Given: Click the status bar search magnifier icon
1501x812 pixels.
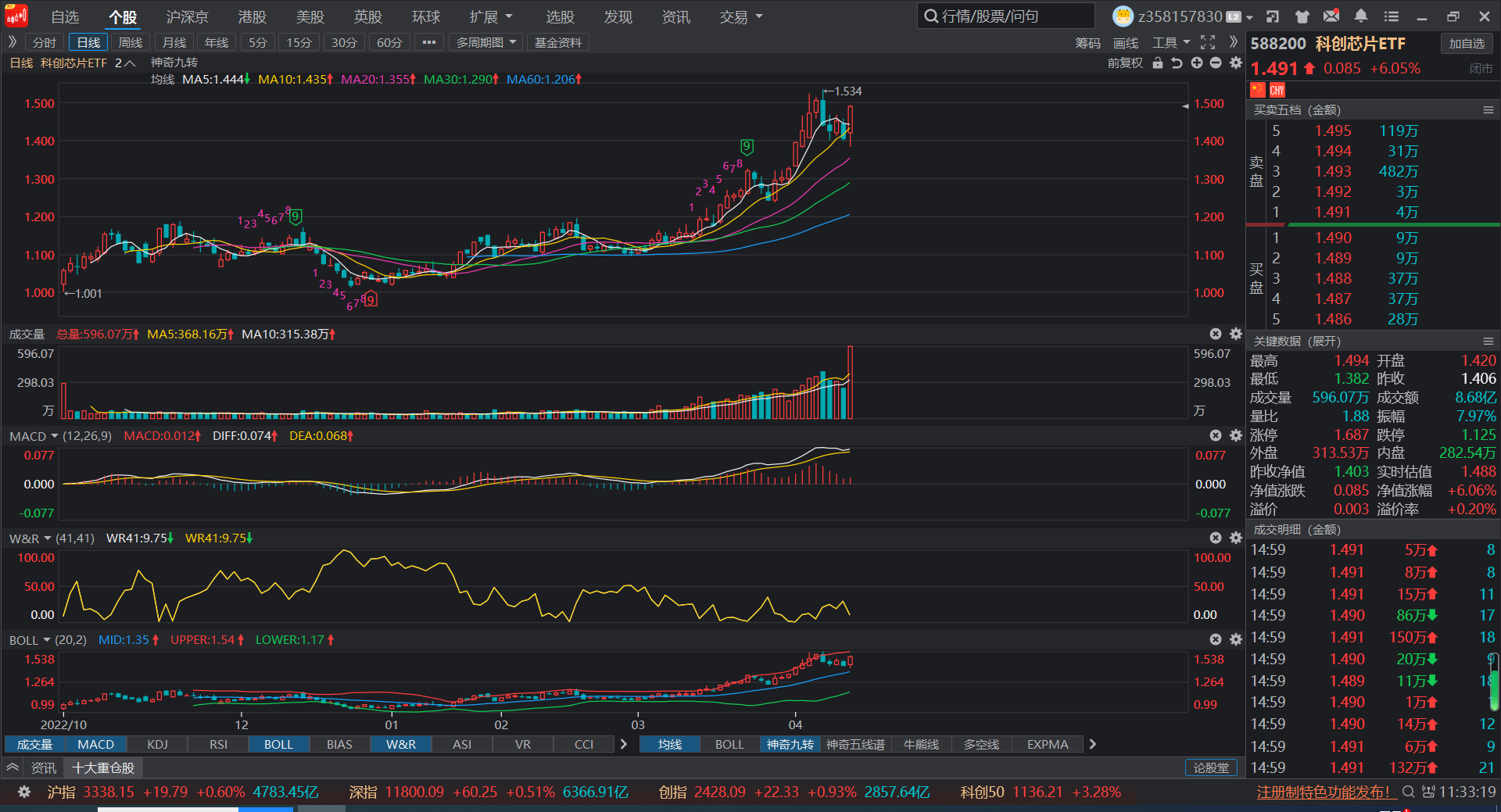Looking at the screenshot, I should tap(1408, 792).
